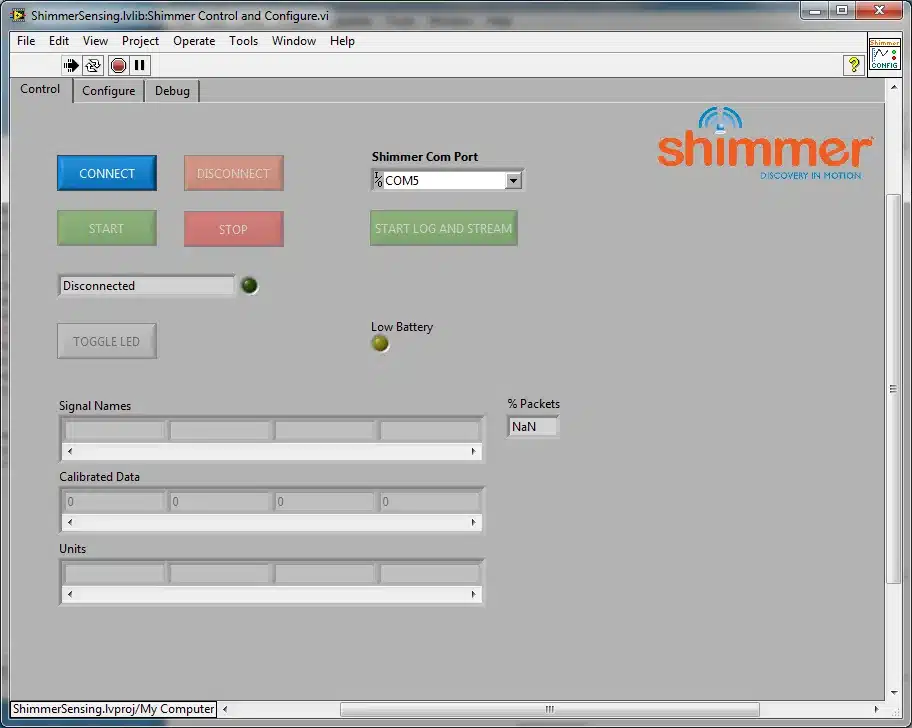The width and height of the screenshot is (912, 728).
Task: Click the Shimmer CONFIG VI icon
Action: tap(884, 54)
